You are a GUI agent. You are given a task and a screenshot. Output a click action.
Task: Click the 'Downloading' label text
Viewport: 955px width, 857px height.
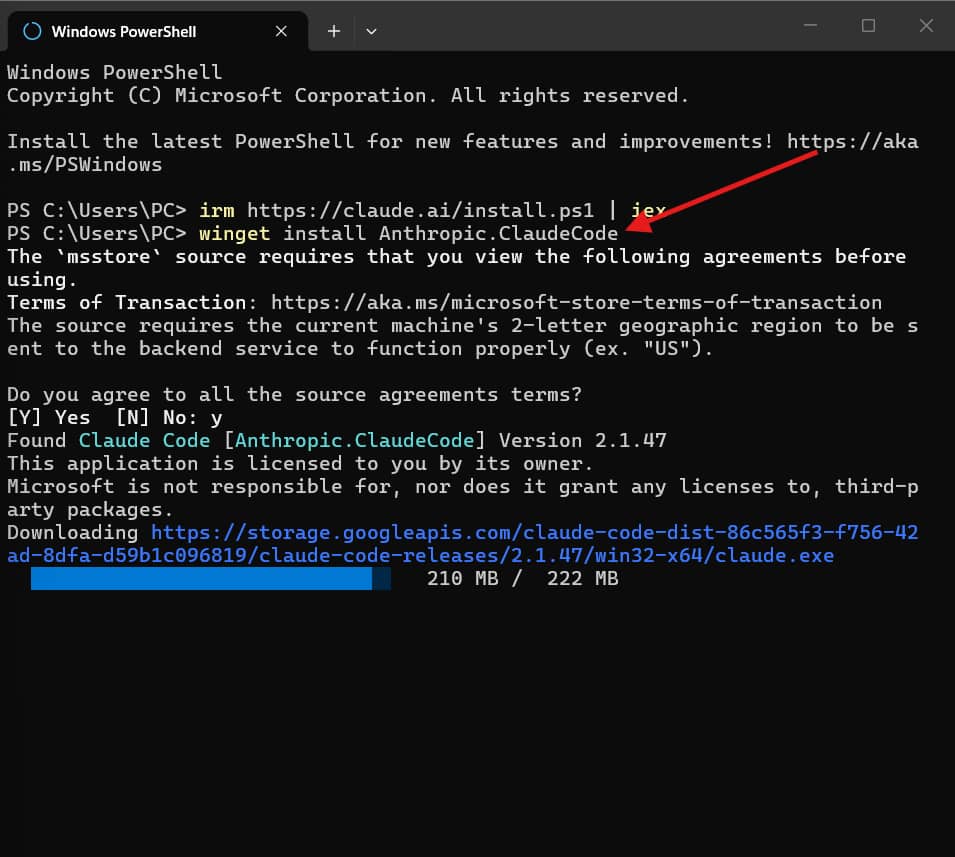[72, 532]
